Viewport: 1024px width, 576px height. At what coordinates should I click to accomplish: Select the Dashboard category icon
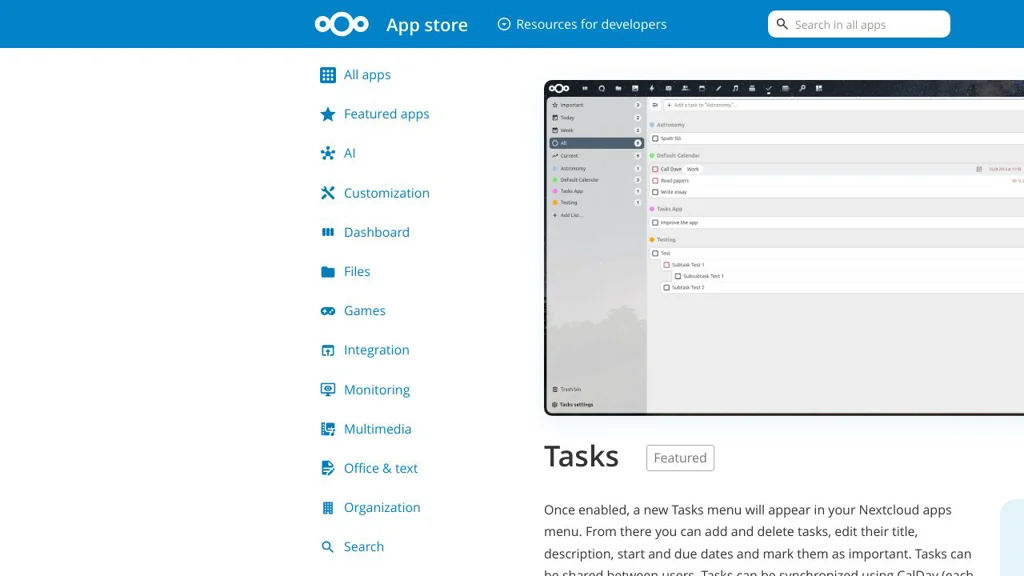click(328, 232)
